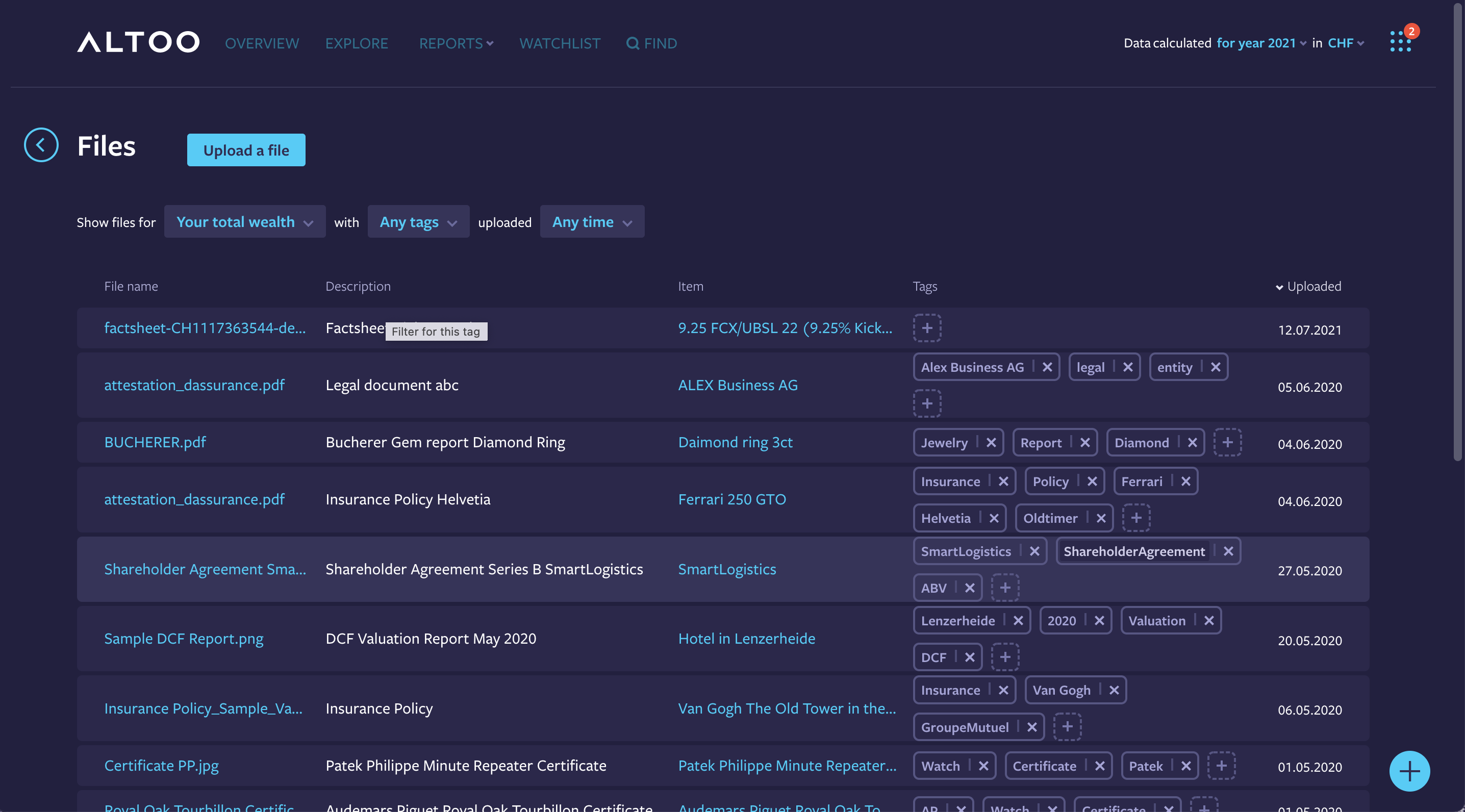Change the CHF currency dropdown
Screen dimensions: 1465x812
[x=1346, y=43]
